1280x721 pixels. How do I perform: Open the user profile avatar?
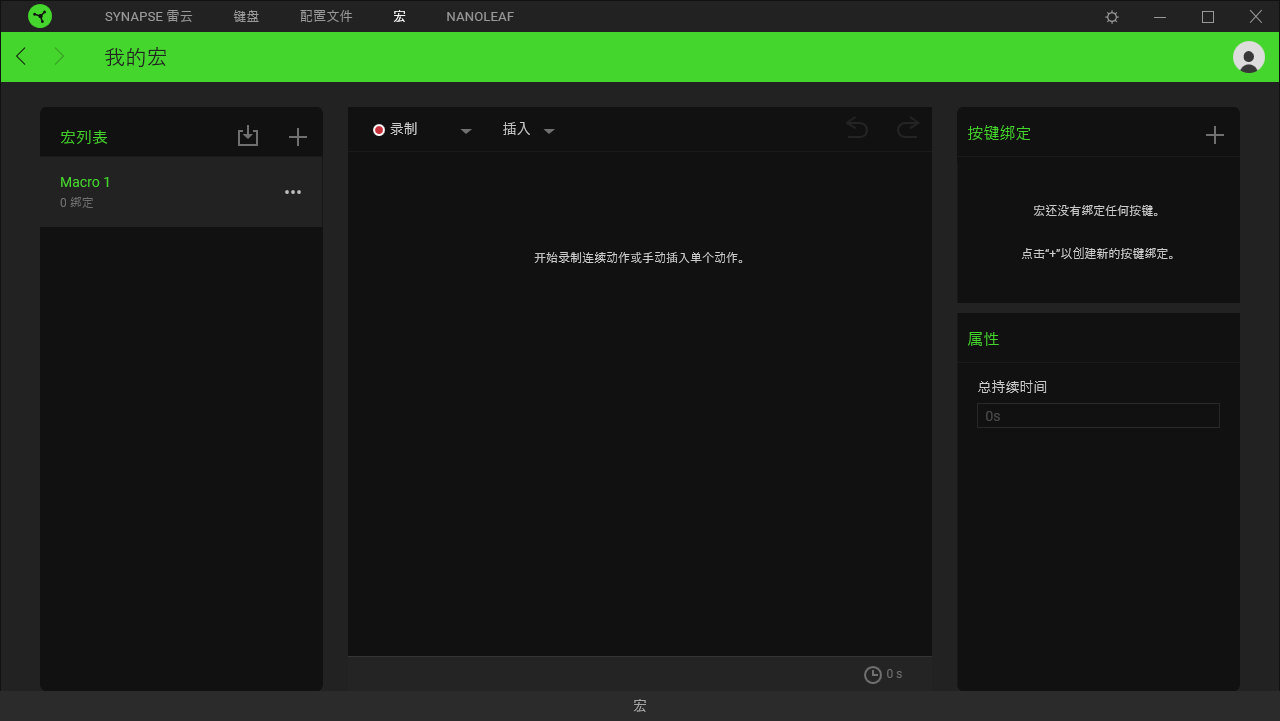[x=1247, y=57]
